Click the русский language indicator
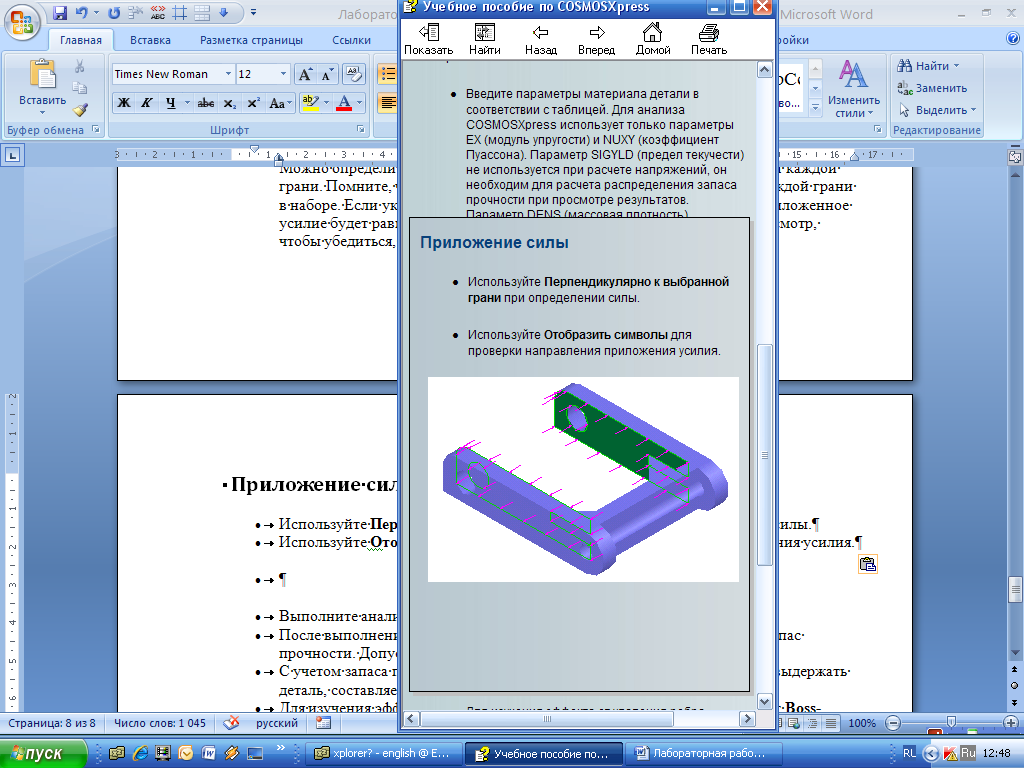This screenshot has width=1024, height=768. pos(277,723)
